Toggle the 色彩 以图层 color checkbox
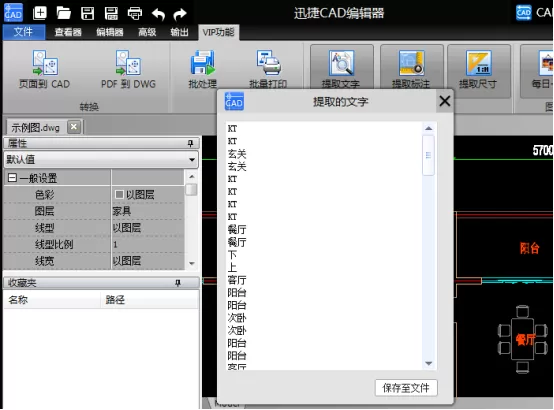Screen dimensions: 554x410 point(119,194)
